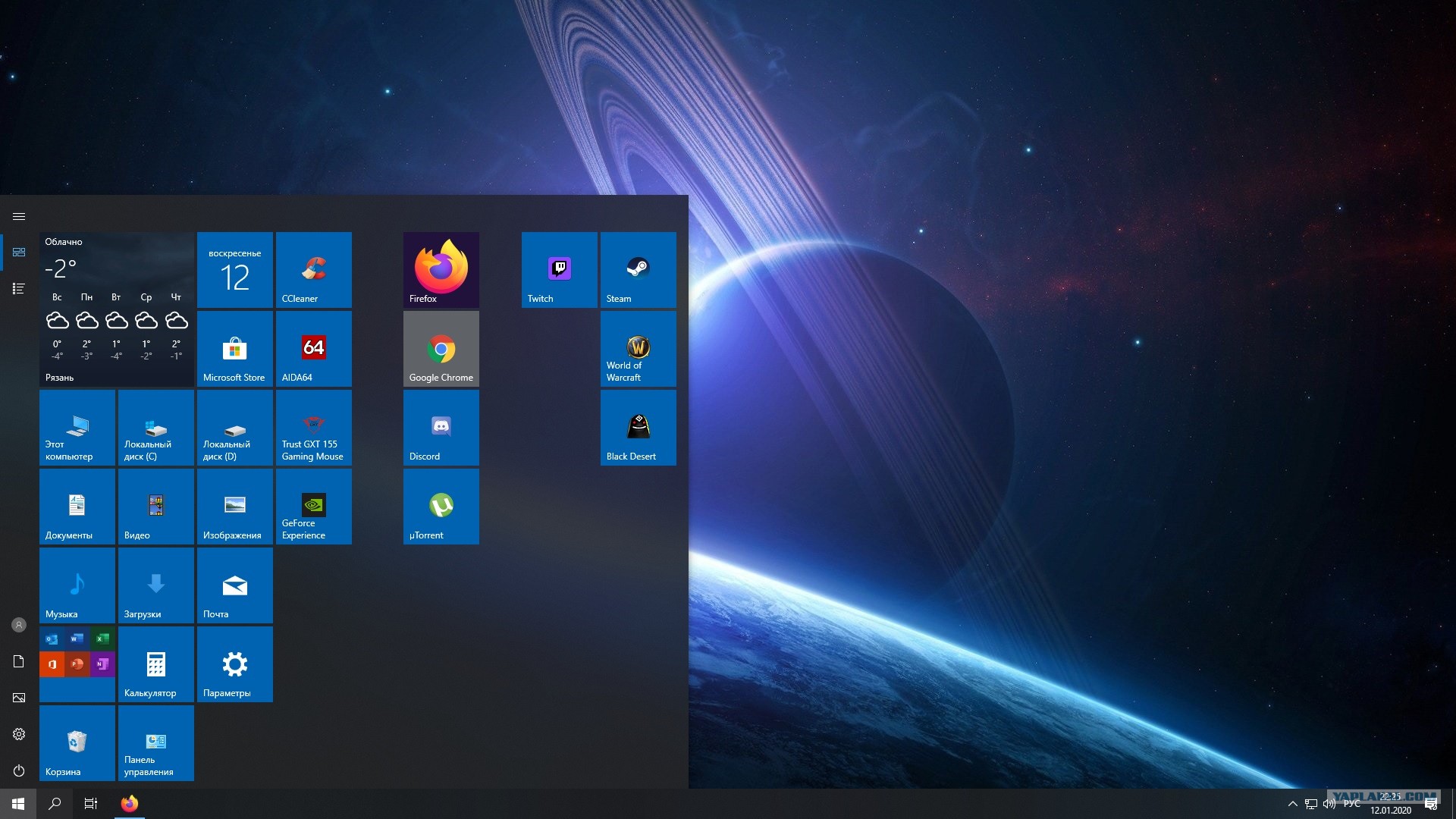Switch to the all apps list view
Screen dimensions: 1456x819
19,288
